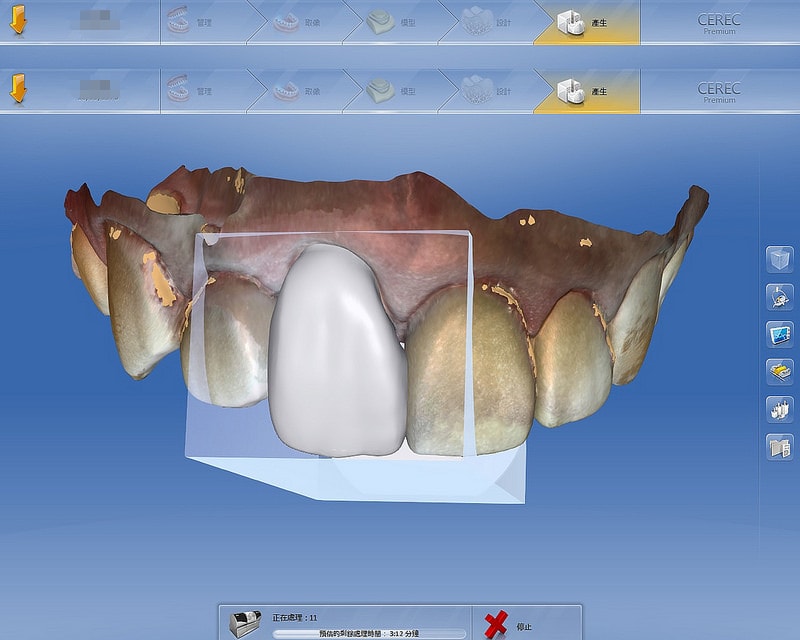The height and width of the screenshot is (640, 800).
Task: Click the milling machine icon in status panel
Action: [244, 623]
